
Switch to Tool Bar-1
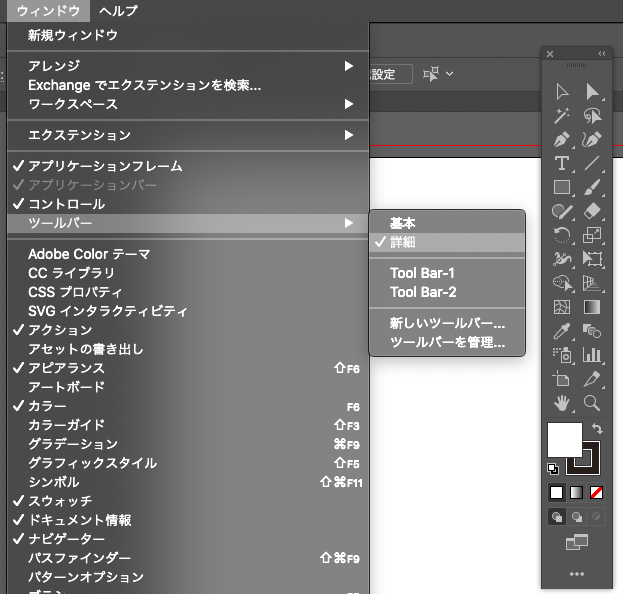tap(447, 273)
